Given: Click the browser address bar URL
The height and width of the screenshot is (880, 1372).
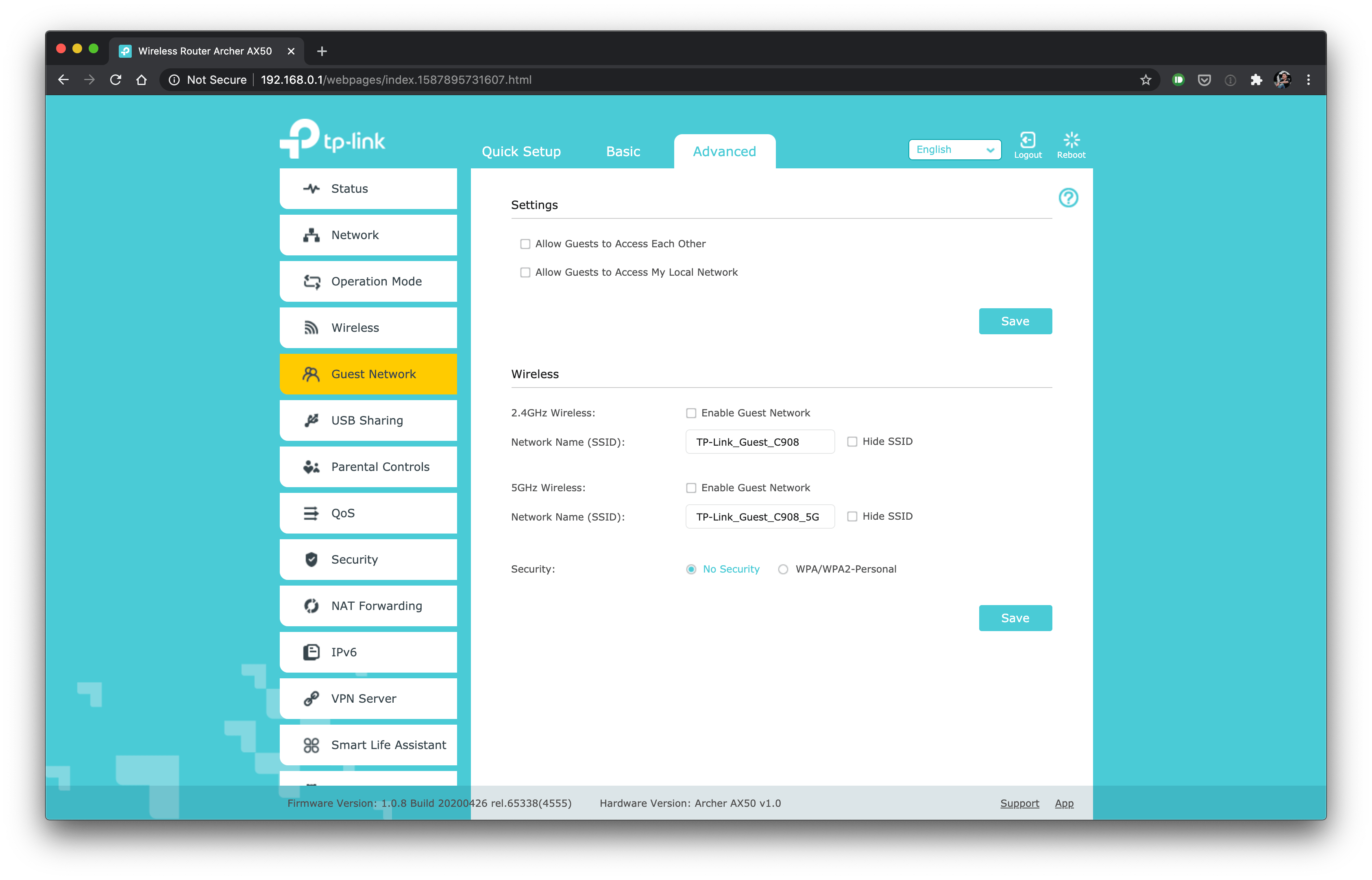Looking at the screenshot, I should click(396, 80).
